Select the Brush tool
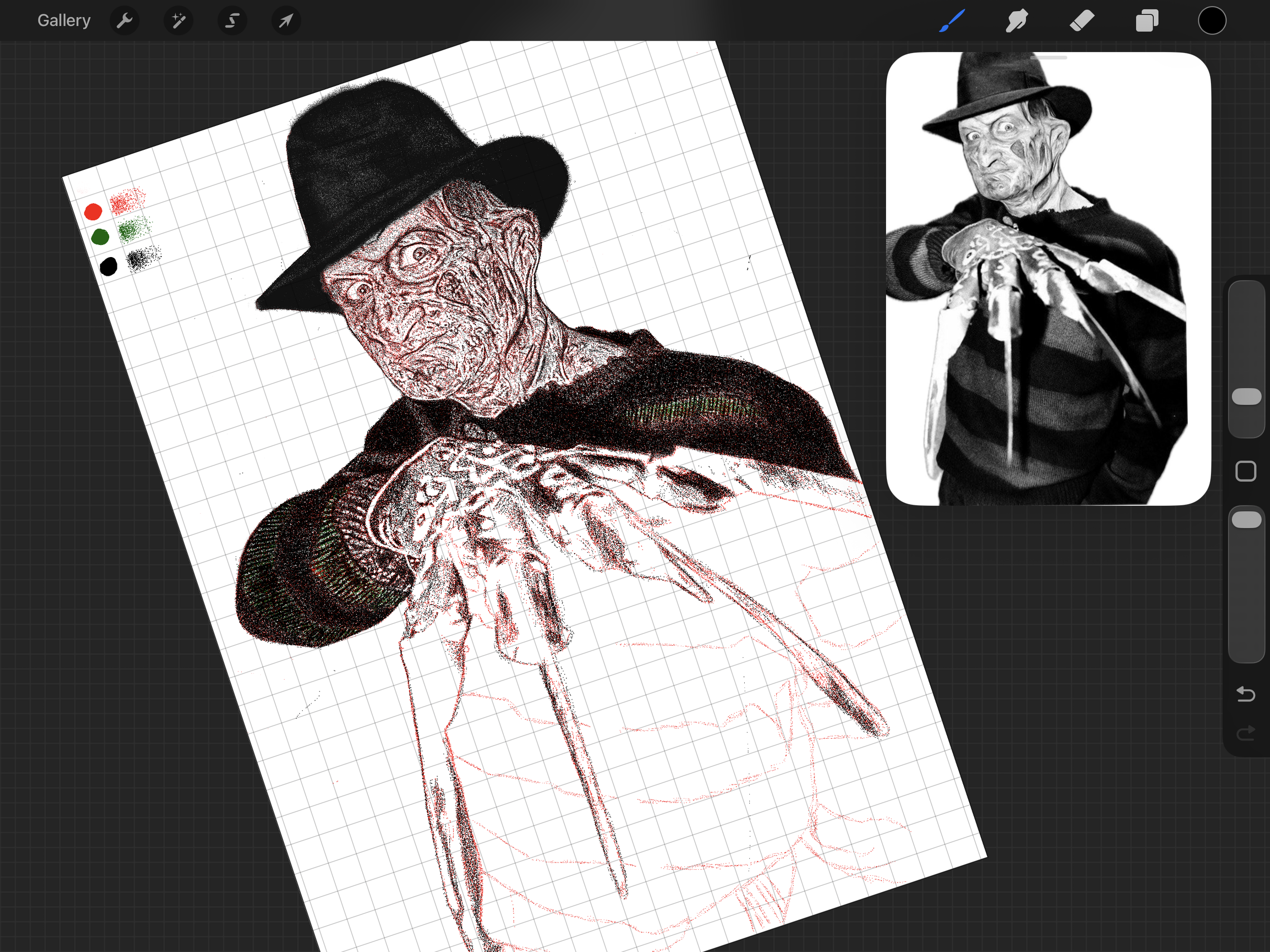The image size is (1270, 952). (952, 21)
